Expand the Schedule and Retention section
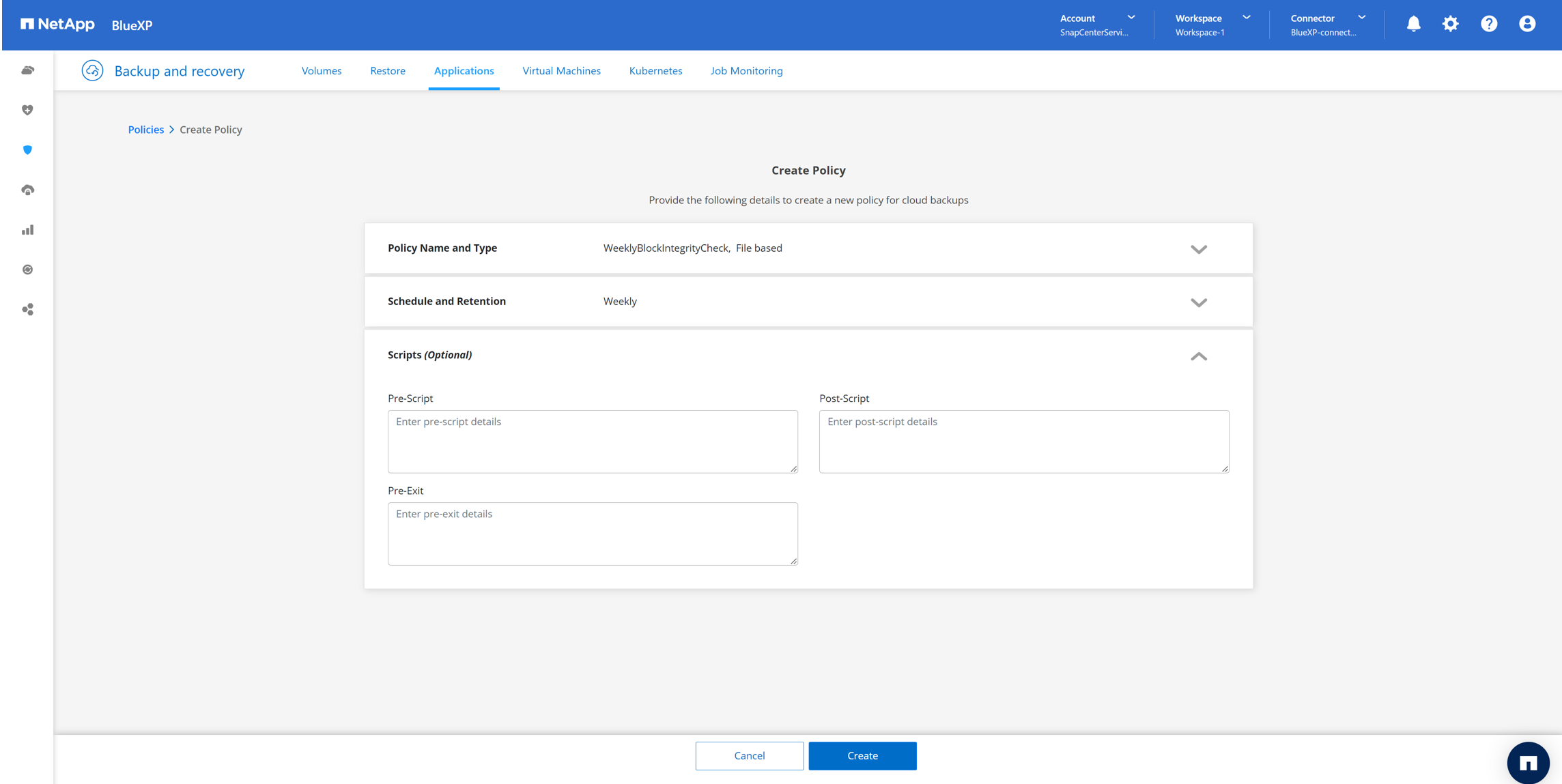 tap(1198, 302)
